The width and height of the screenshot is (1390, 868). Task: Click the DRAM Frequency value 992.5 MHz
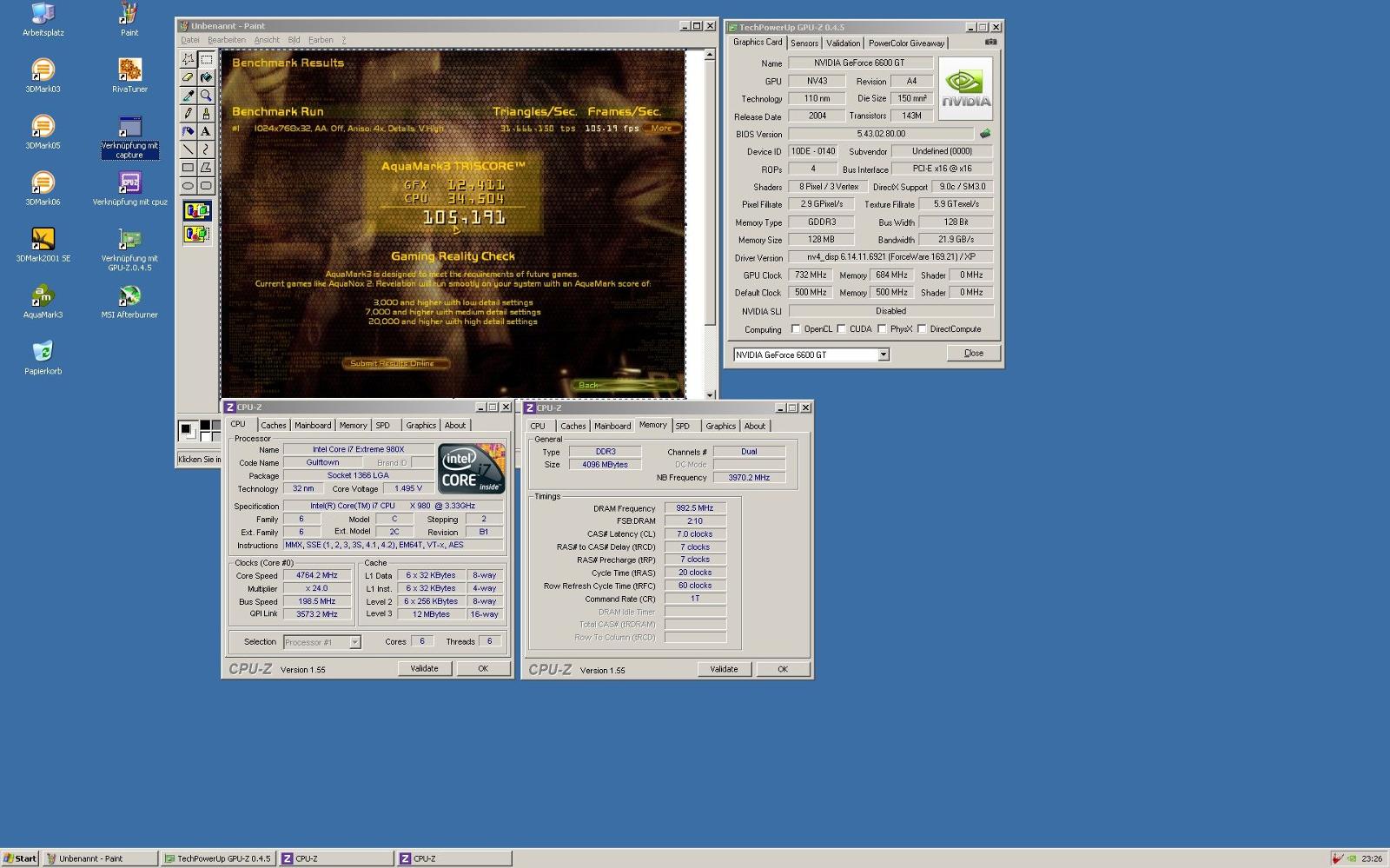click(695, 508)
